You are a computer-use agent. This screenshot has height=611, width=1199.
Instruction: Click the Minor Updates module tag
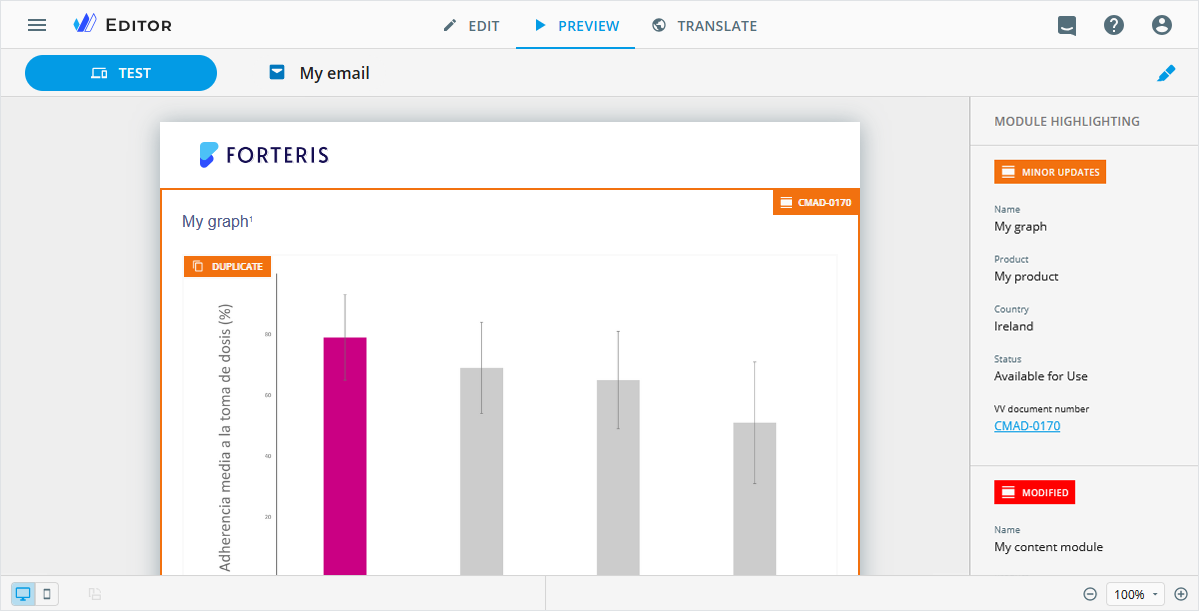1050,172
